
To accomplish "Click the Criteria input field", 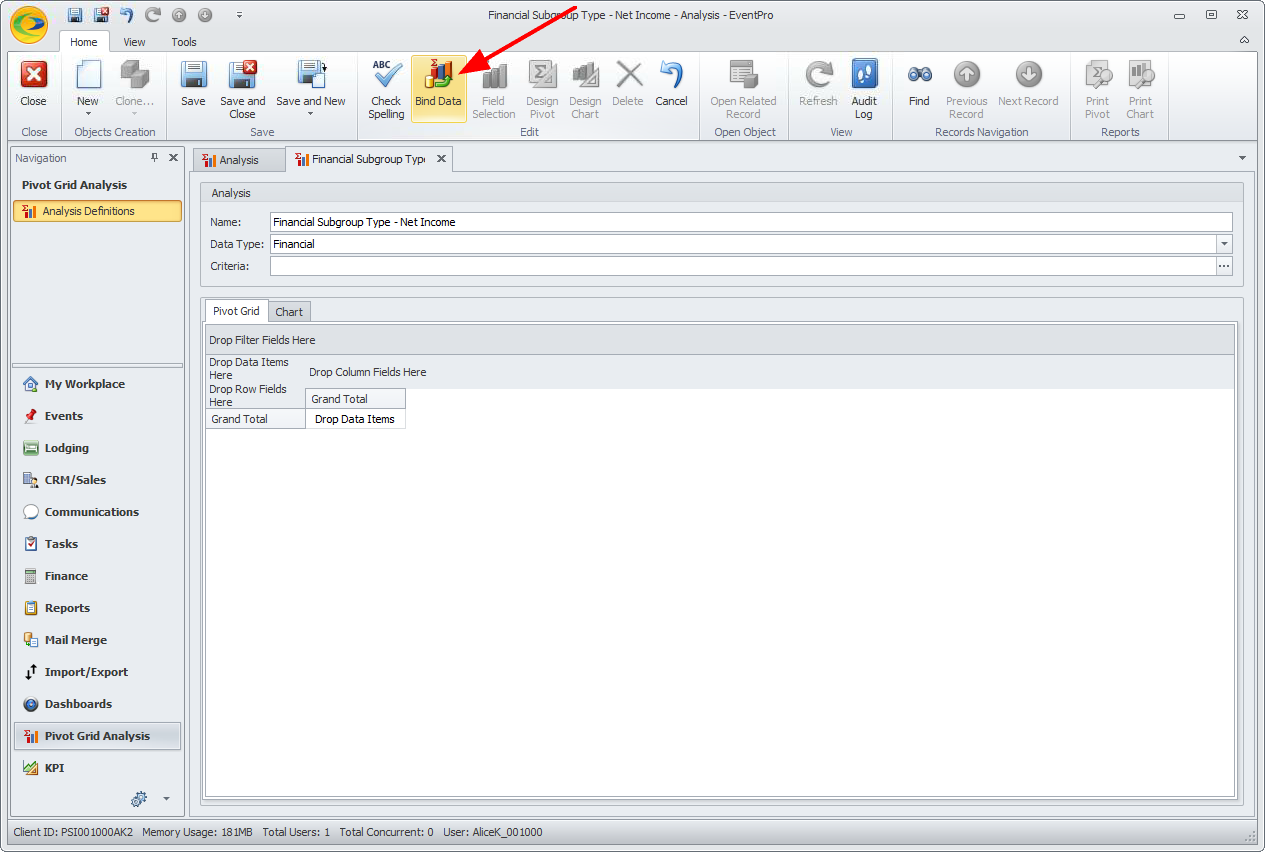I will (x=743, y=266).
